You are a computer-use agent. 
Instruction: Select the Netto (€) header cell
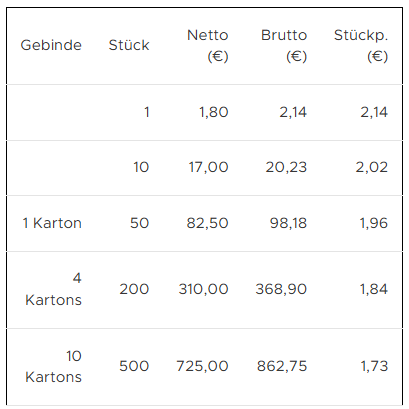click(208, 45)
